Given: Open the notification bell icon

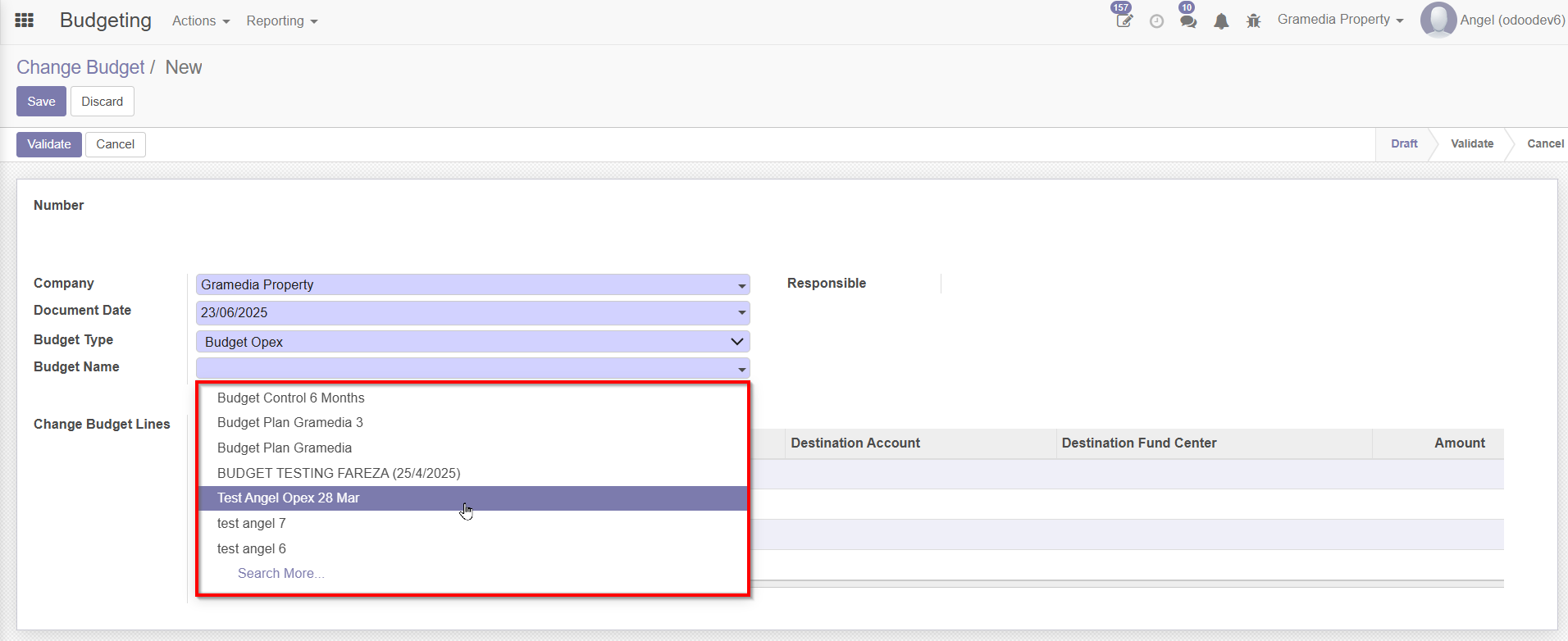Looking at the screenshot, I should click(x=1221, y=21).
